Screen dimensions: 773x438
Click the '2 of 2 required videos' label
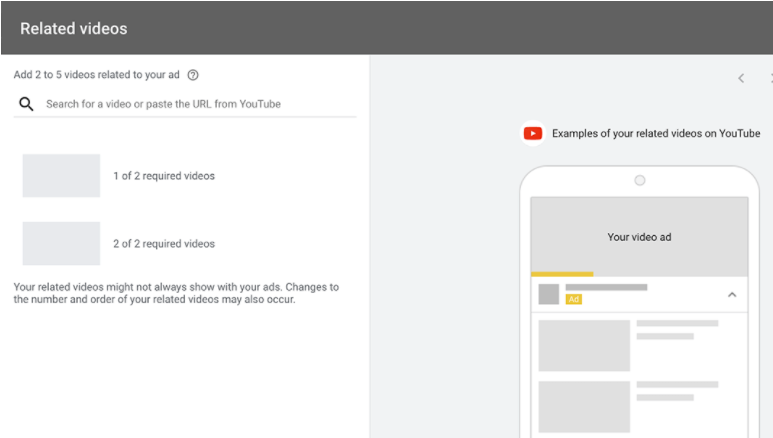coord(164,244)
